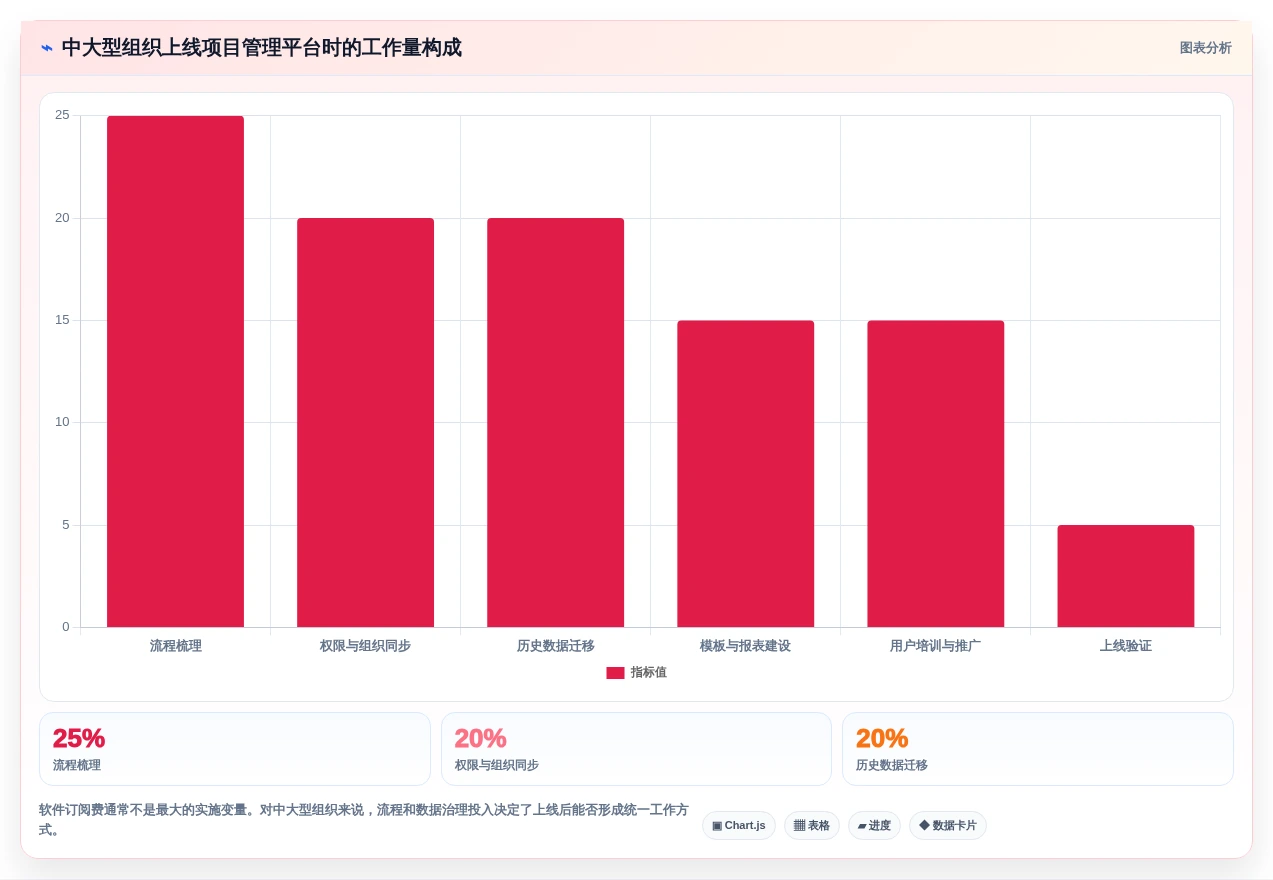This screenshot has height=880, width=1273.
Task: Click the footer note starting 软件订阅费通常
Action: pyautogui.click(x=364, y=820)
